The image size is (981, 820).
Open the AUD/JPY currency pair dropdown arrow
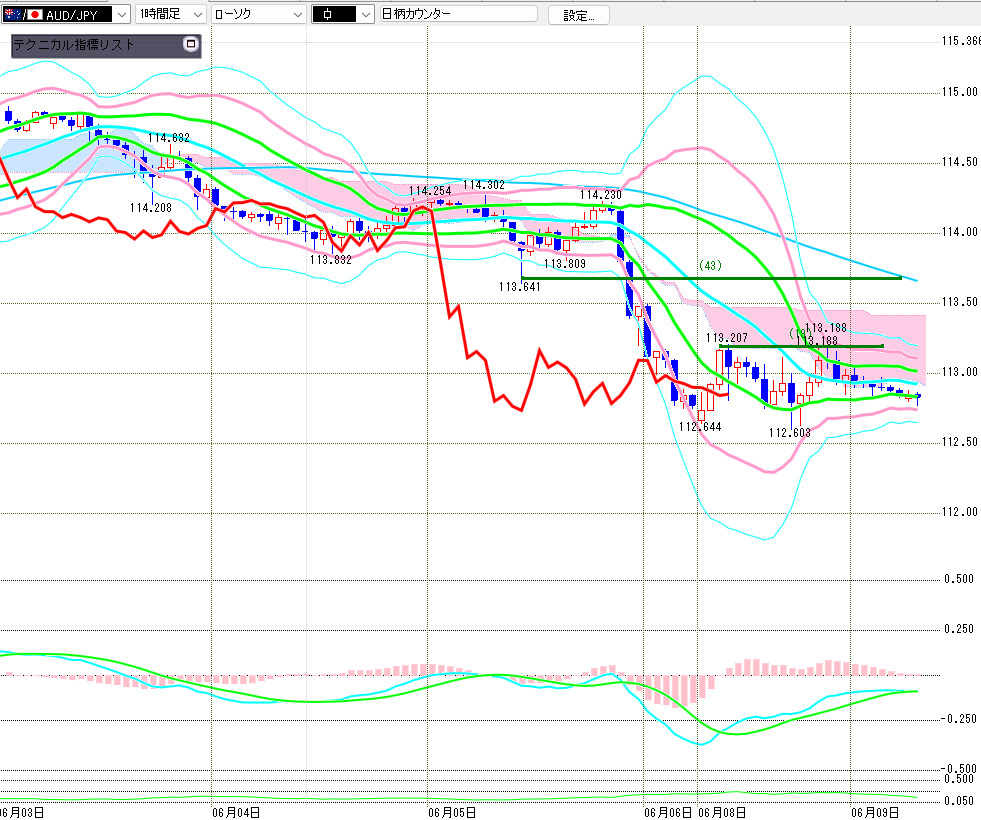122,14
